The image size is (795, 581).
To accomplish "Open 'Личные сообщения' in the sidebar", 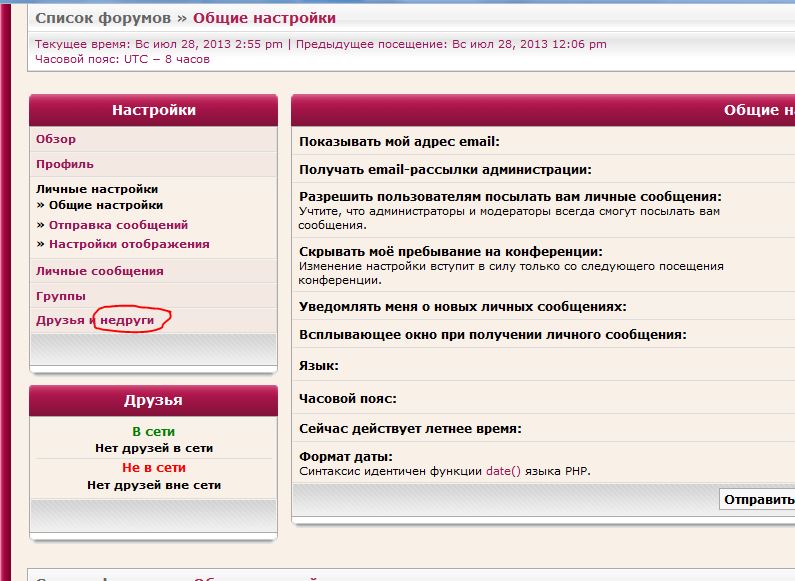I will coord(100,271).
